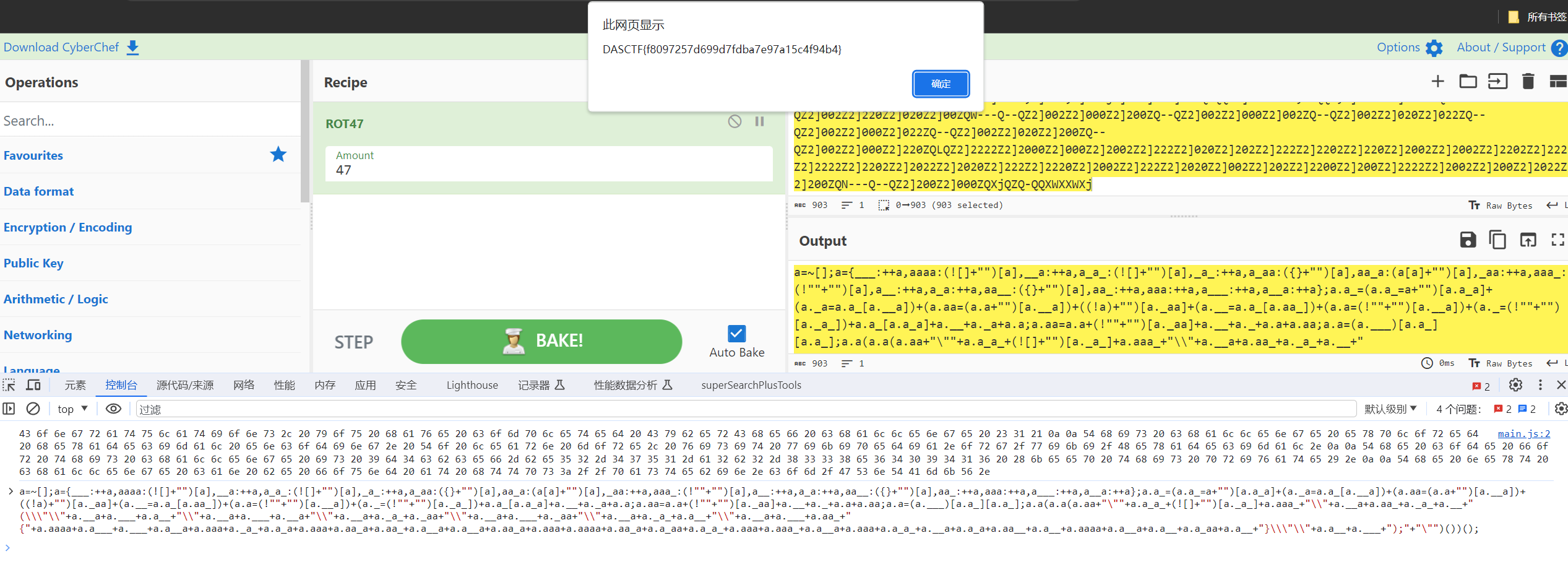Click the input selection range indicator icon
The image size is (1568, 585).
884,205
